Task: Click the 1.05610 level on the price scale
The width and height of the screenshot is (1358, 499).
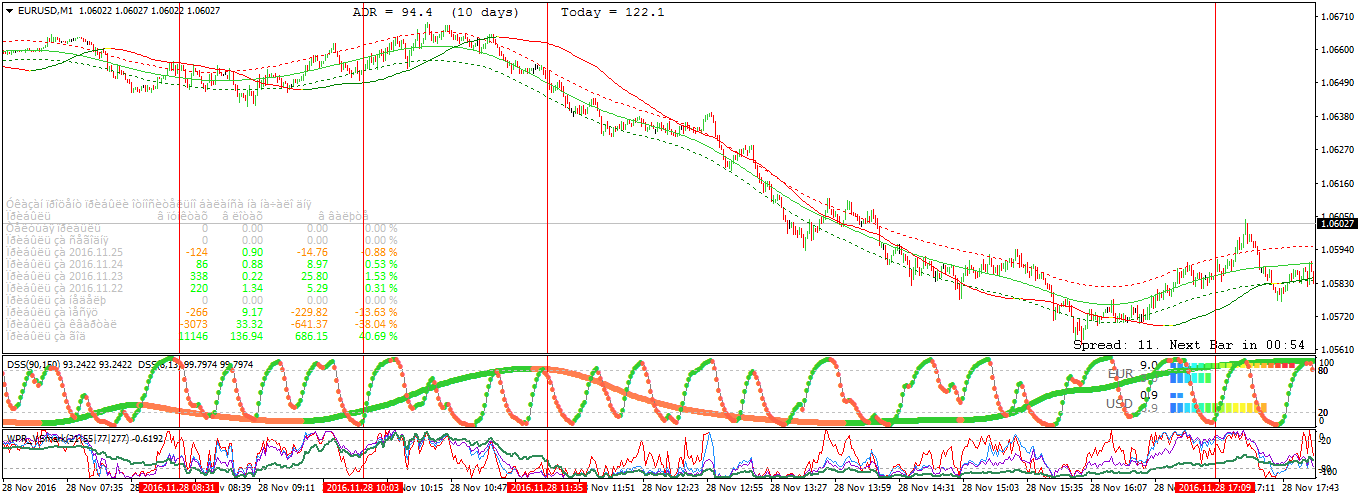Action: click(x=1337, y=350)
